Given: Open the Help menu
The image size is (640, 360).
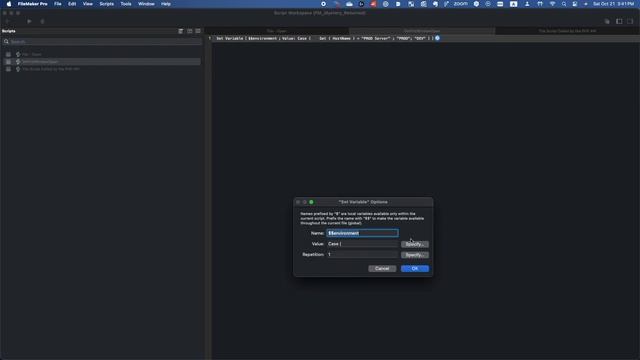Looking at the screenshot, I should click(x=166, y=4).
